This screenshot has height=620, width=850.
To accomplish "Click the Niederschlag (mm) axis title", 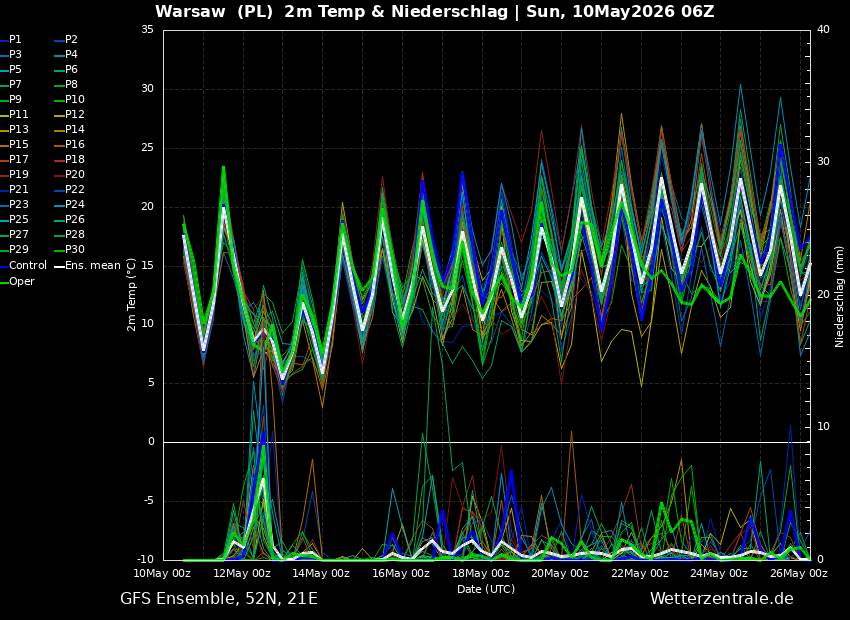I will pyautogui.click(x=839, y=295).
